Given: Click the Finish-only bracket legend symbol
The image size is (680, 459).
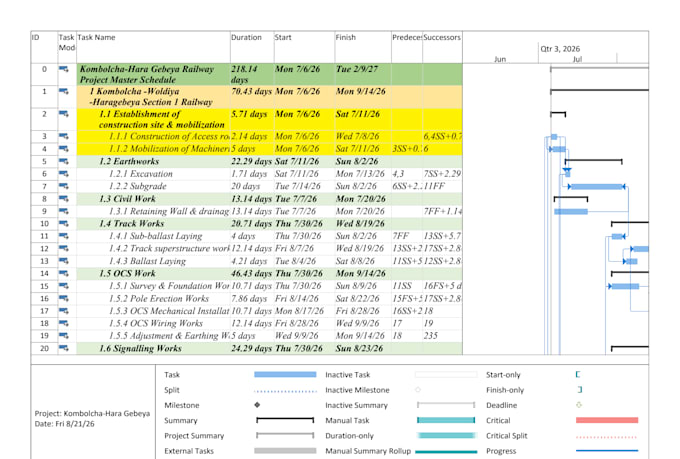Looking at the screenshot, I should point(580,390).
